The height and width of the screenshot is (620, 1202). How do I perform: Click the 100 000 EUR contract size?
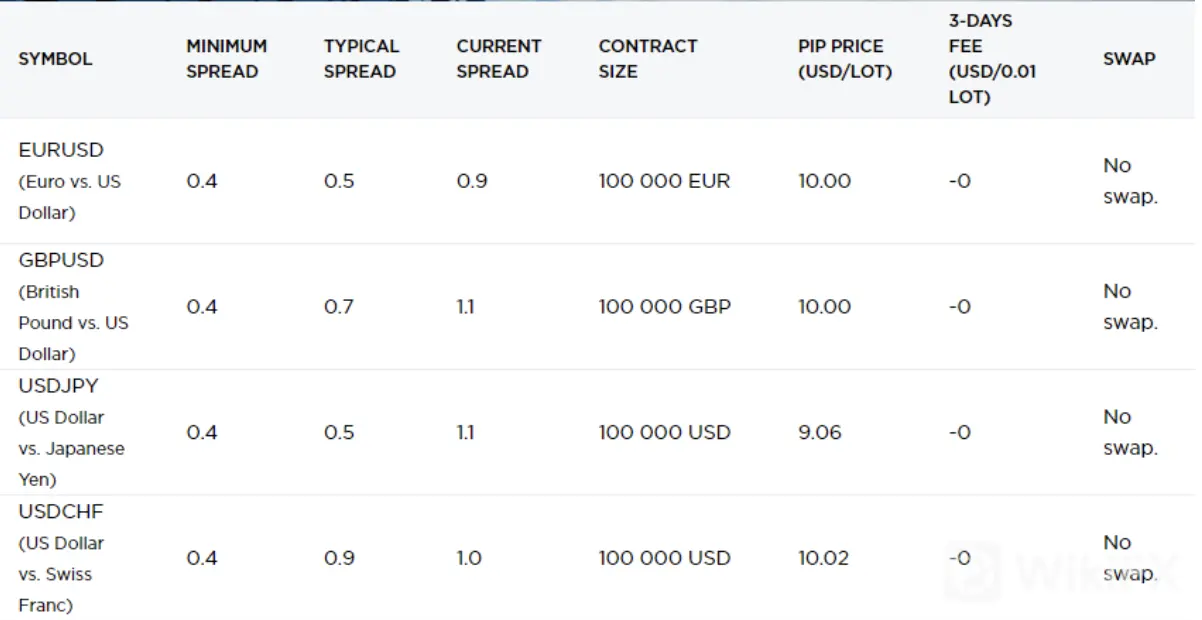click(664, 181)
